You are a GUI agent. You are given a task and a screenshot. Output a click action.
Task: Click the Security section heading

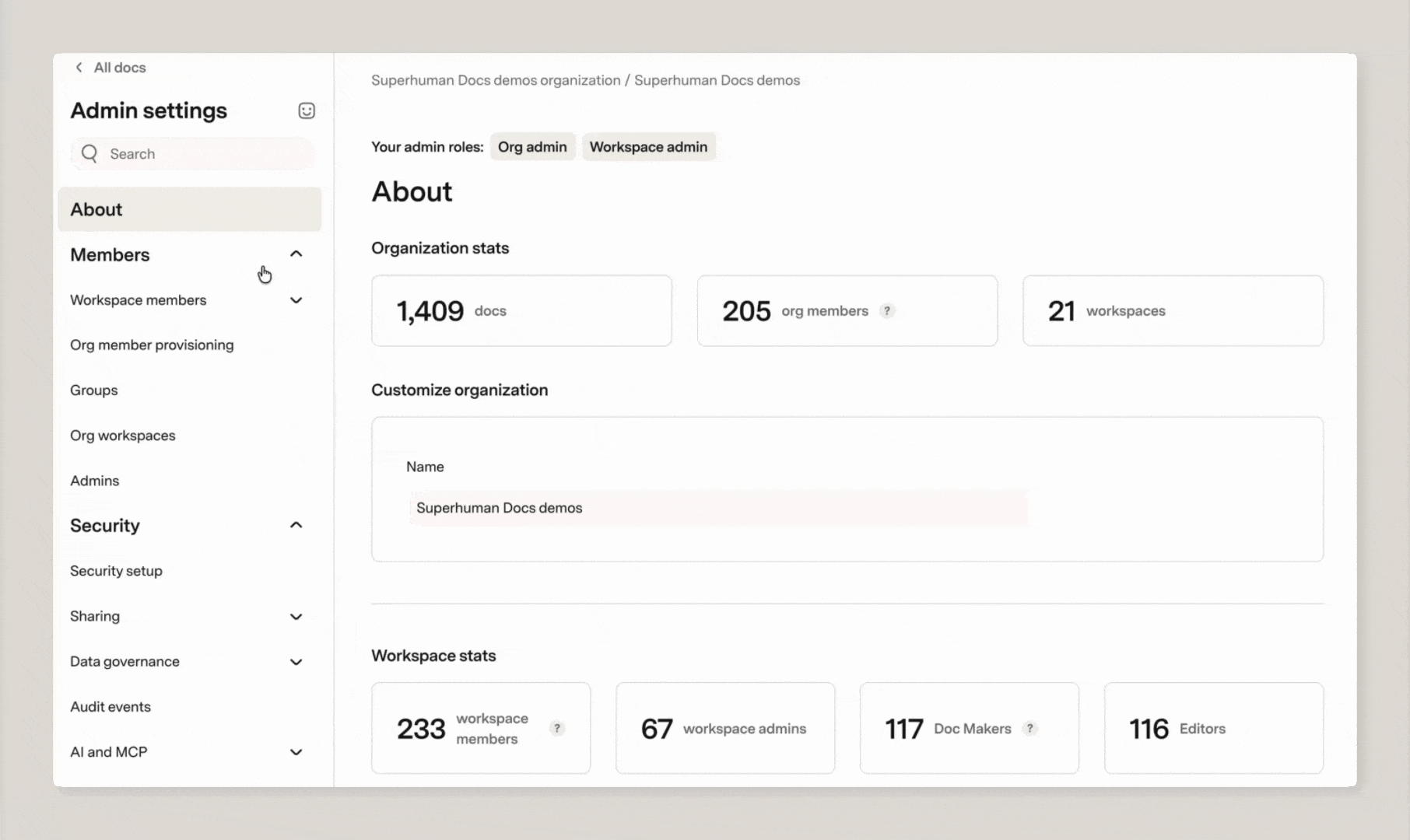click(x=105, y=526)
